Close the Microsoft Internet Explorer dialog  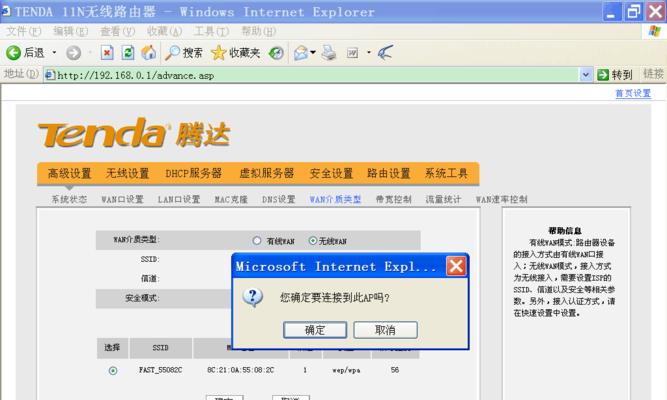456,266
